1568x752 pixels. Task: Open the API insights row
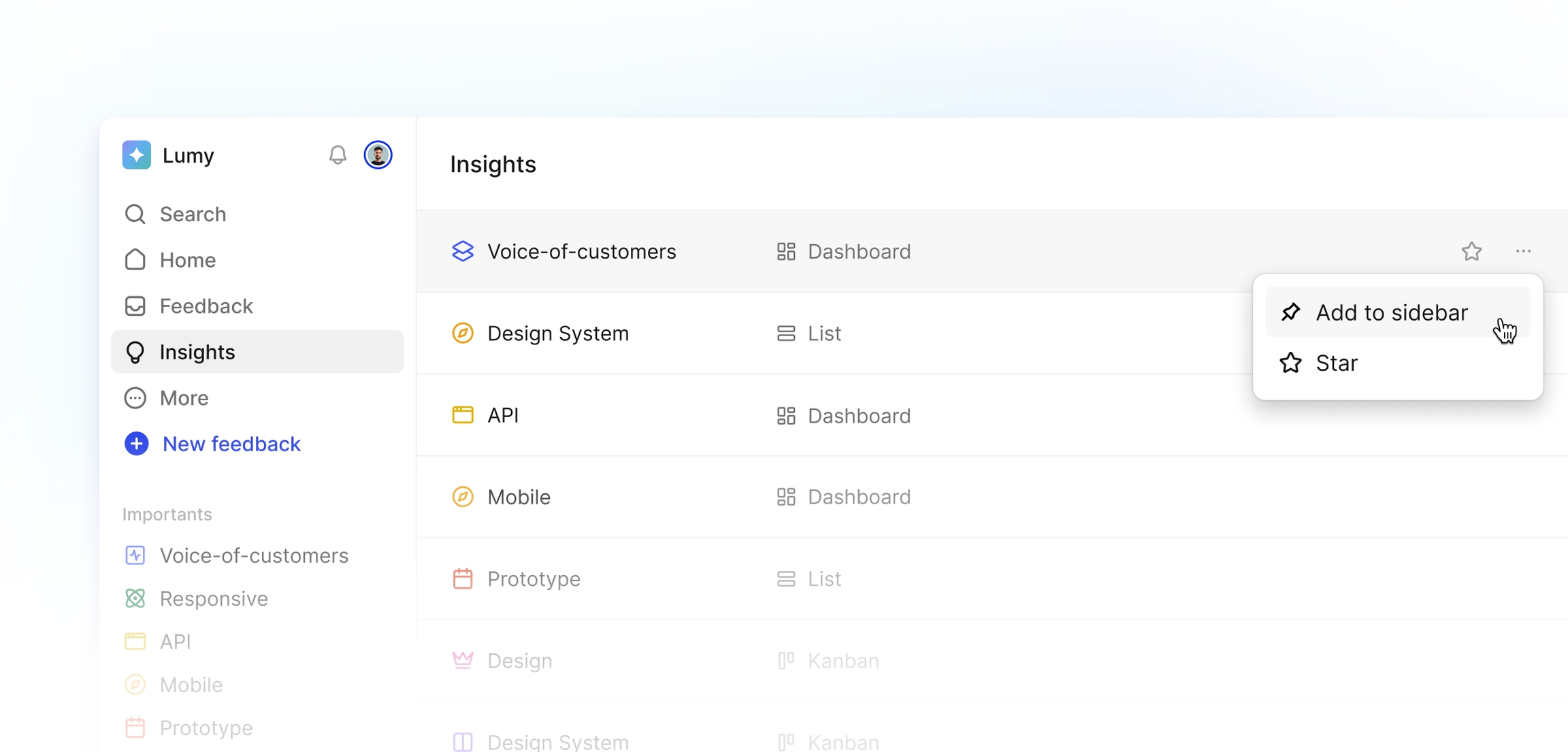click(504, 415)
